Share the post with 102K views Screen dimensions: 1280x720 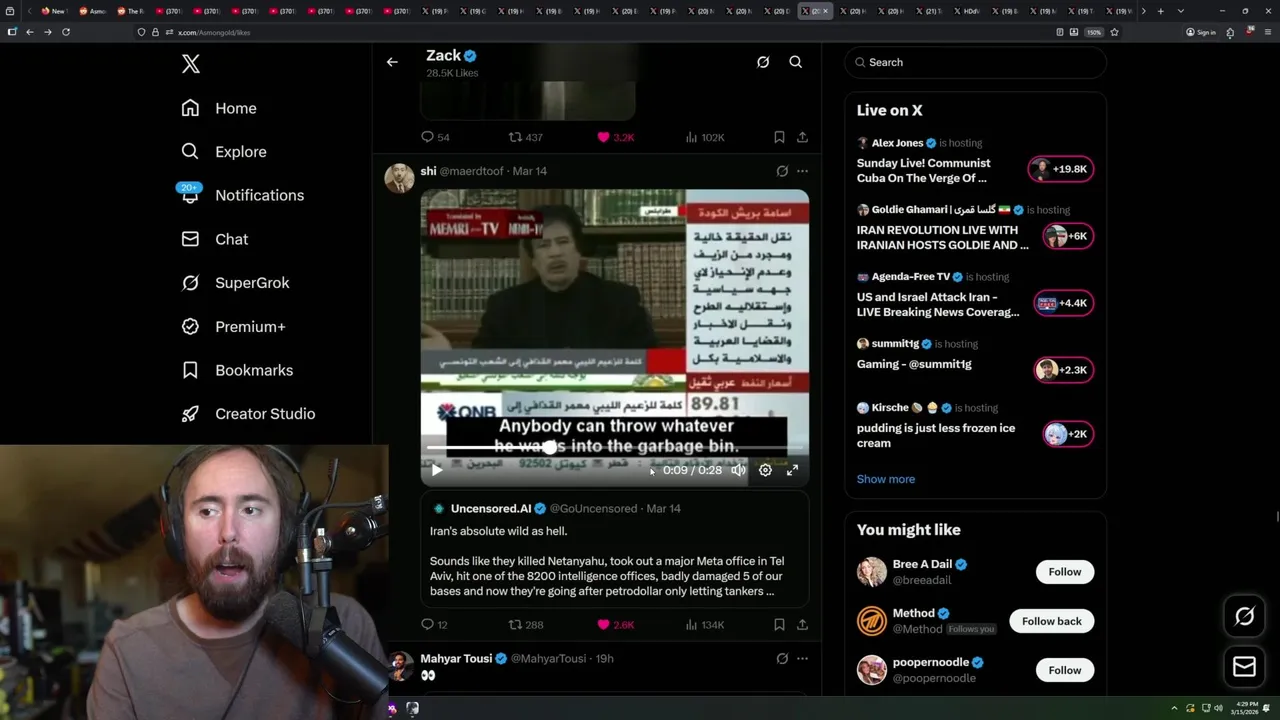[802, 137]
